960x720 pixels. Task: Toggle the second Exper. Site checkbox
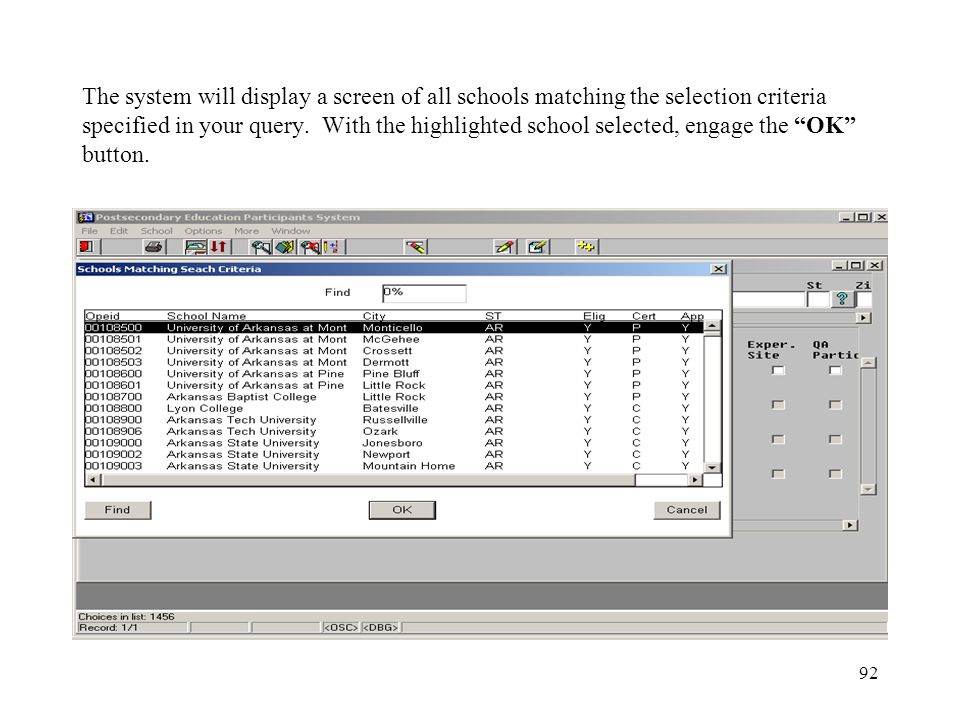click(778, 405)
